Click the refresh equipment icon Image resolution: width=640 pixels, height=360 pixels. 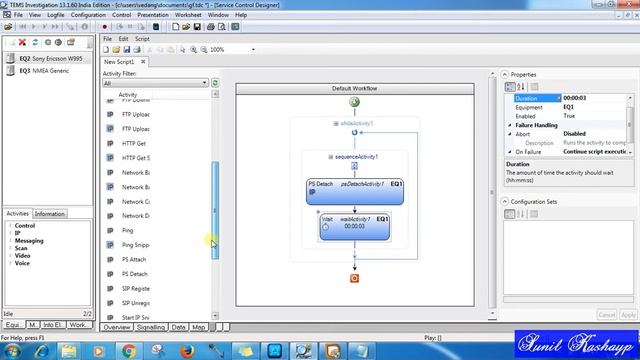[35, 42]
